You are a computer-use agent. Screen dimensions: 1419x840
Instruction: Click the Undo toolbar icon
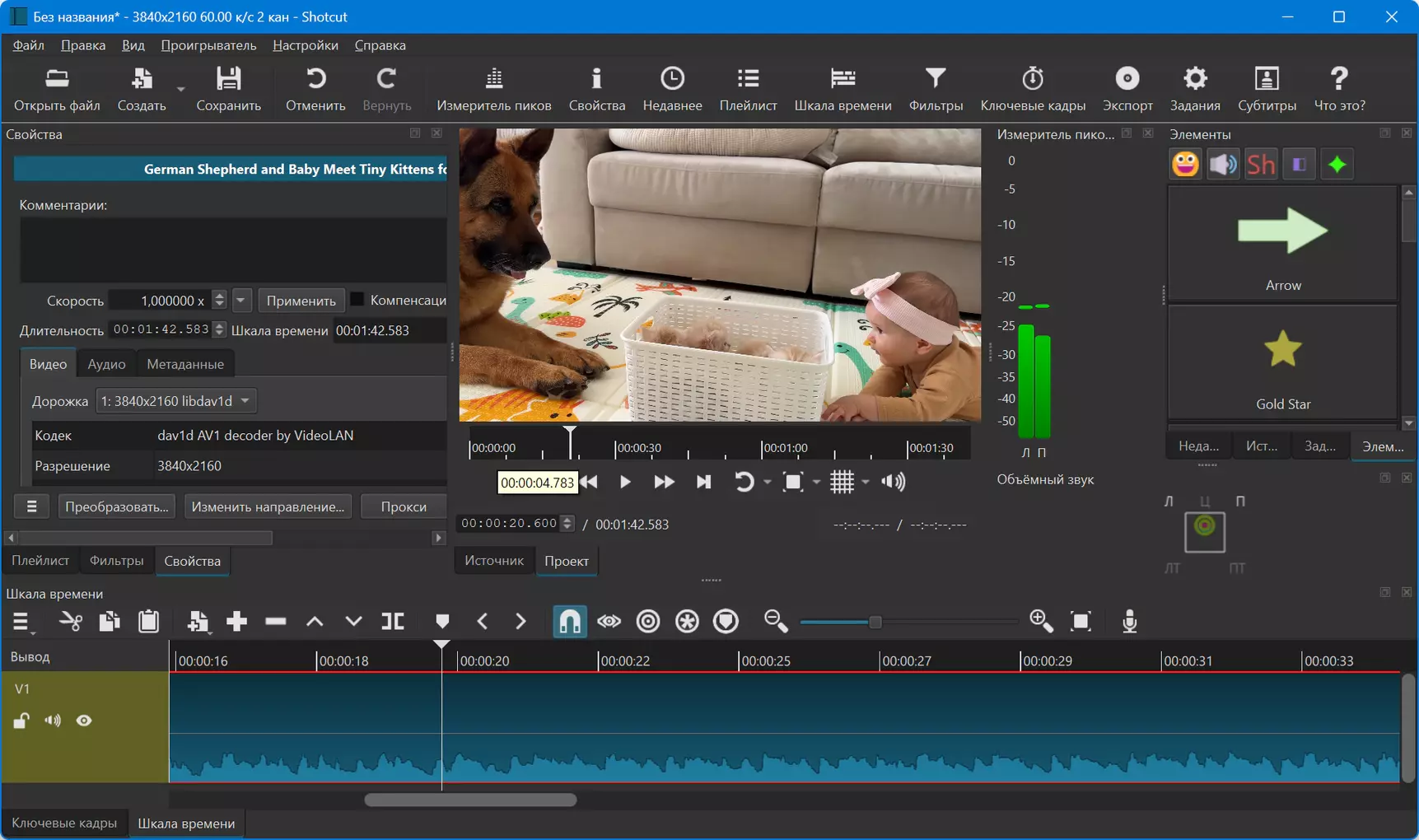(315, 89)
